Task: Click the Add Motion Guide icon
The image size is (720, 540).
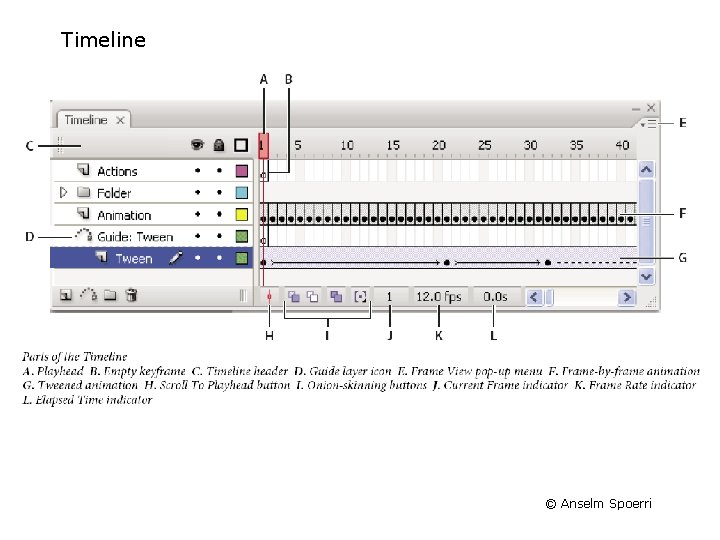Action: click(x=89, y=294)
